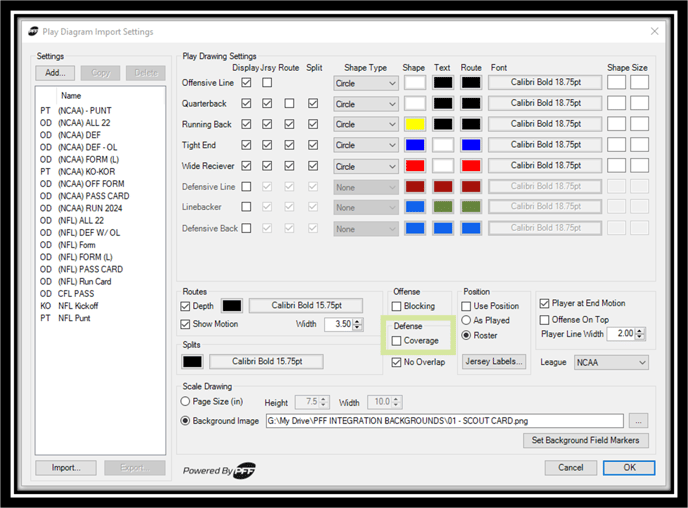This screenshot has width=688, height=508.
Task: Toggle Player at End Motion checkbox
Action: [x=545, y=304]
